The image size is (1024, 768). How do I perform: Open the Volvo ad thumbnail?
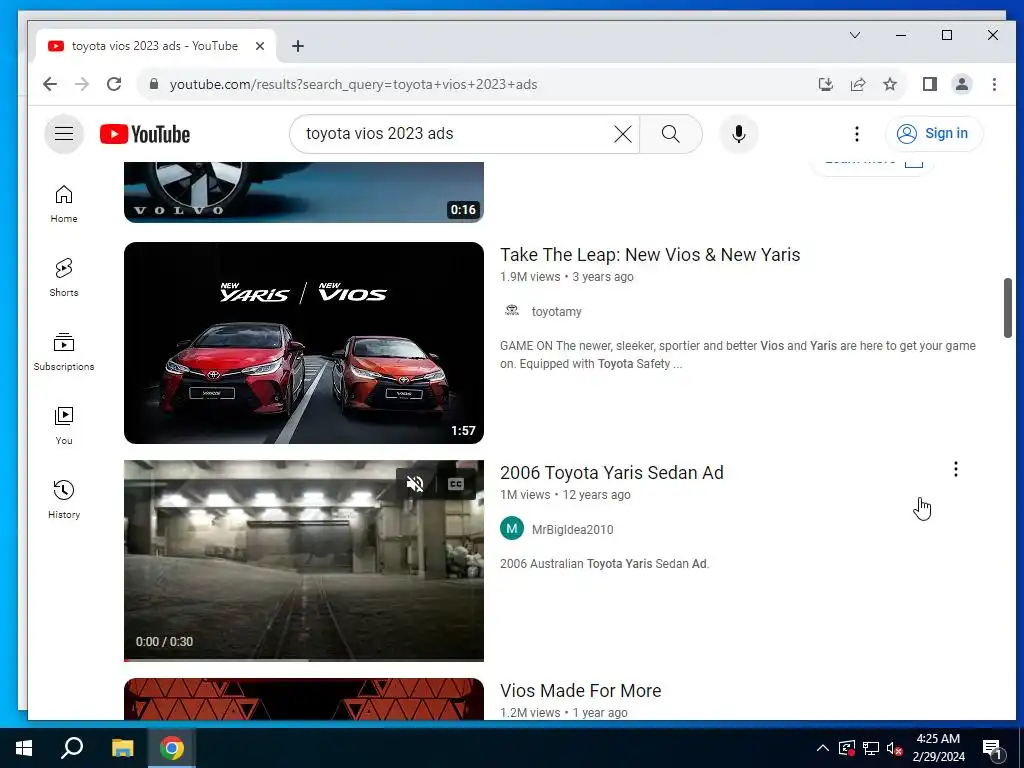304,192
